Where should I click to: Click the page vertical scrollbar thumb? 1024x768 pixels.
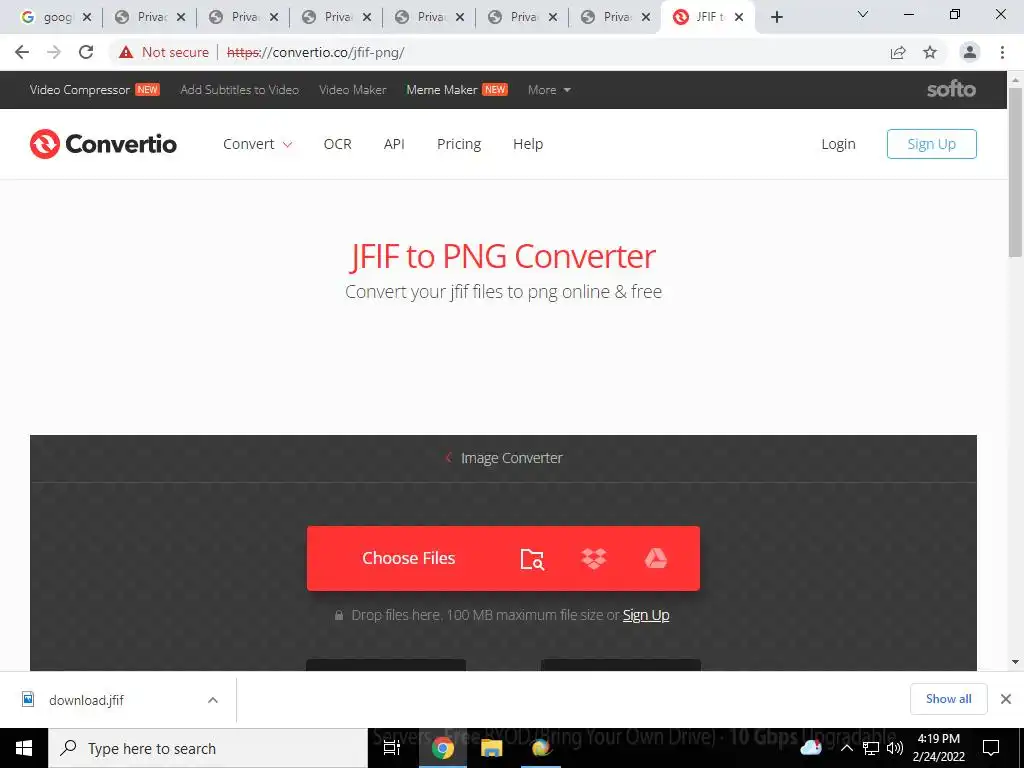click(1016, 173)
